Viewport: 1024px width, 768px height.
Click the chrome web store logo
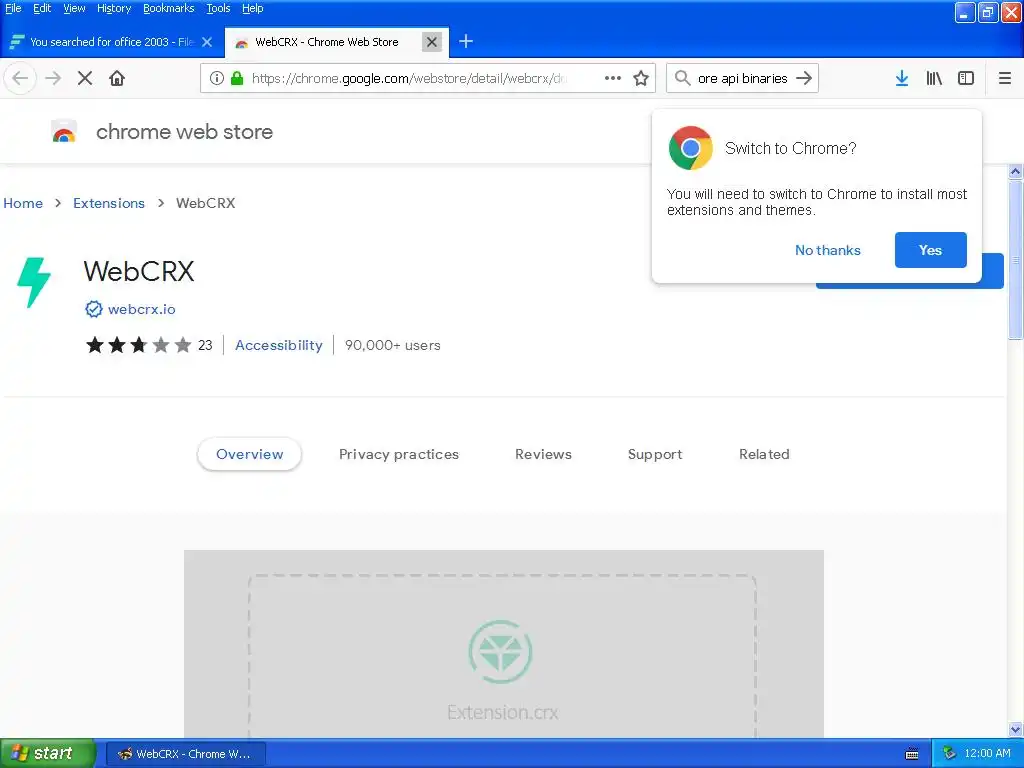(64, 132)
